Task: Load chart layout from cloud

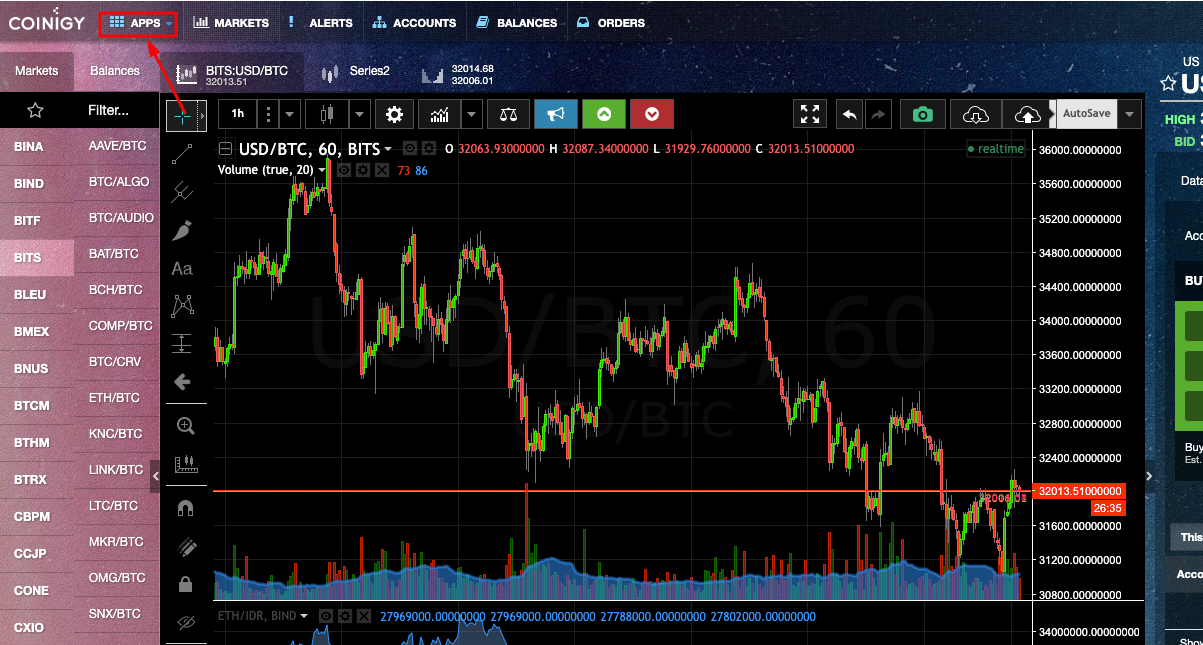Action: point(975,114)
